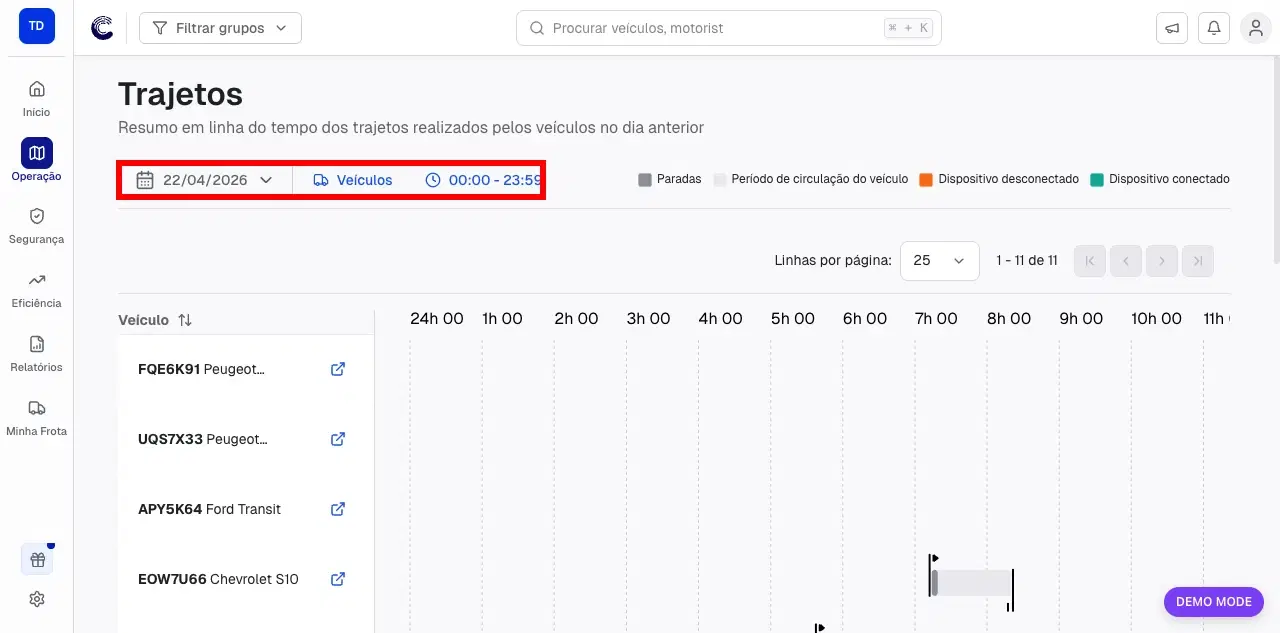Select the UQS7X33 Peugeot row text
Image resolution: width=1280 pixels, height=633 pixels.
203,439
